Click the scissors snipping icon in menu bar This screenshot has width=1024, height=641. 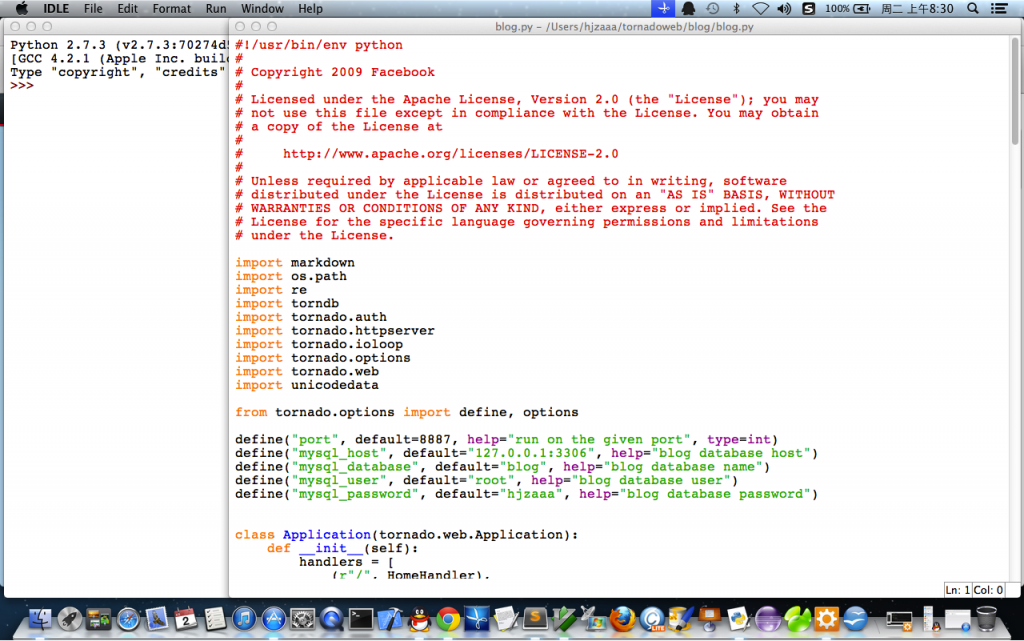[663, 8]
